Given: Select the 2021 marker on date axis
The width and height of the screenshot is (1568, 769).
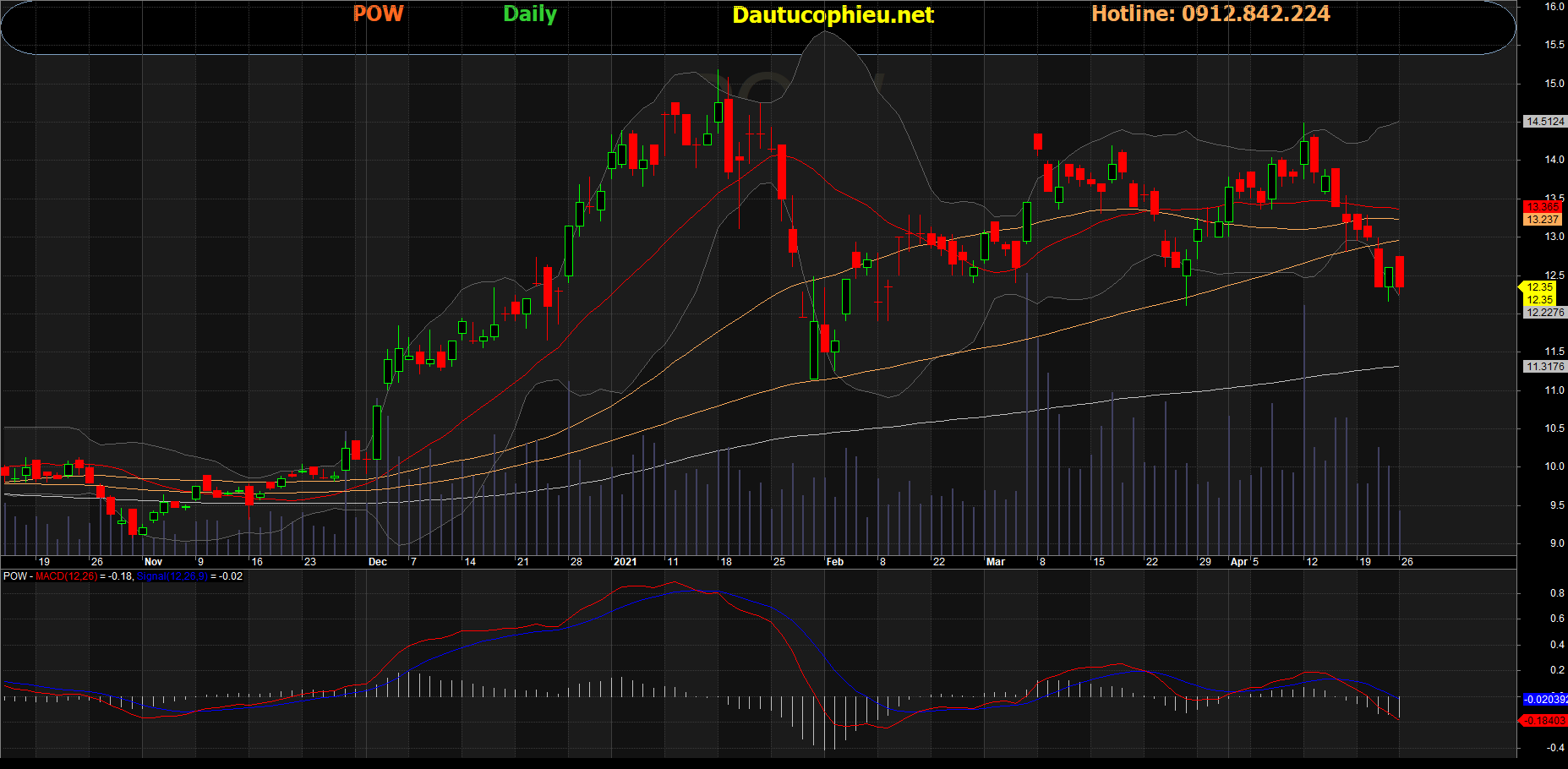Looking at the screenshot, I should [625, 562].
